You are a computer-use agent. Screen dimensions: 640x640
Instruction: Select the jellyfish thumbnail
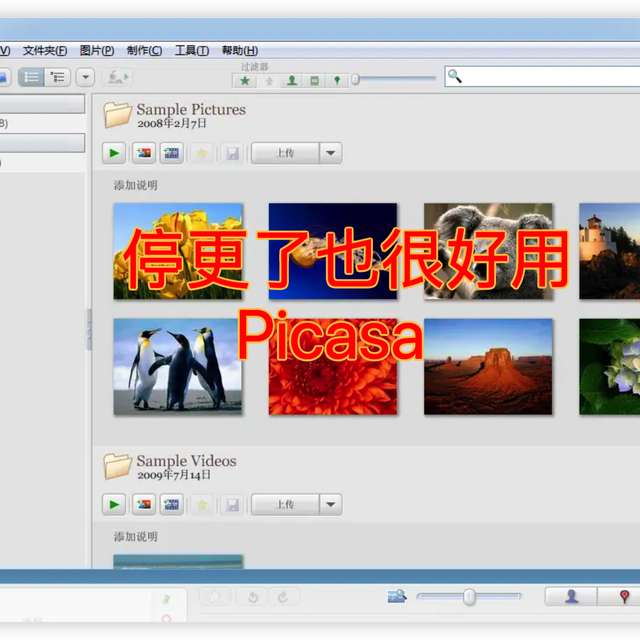click(x=333, y=251)
